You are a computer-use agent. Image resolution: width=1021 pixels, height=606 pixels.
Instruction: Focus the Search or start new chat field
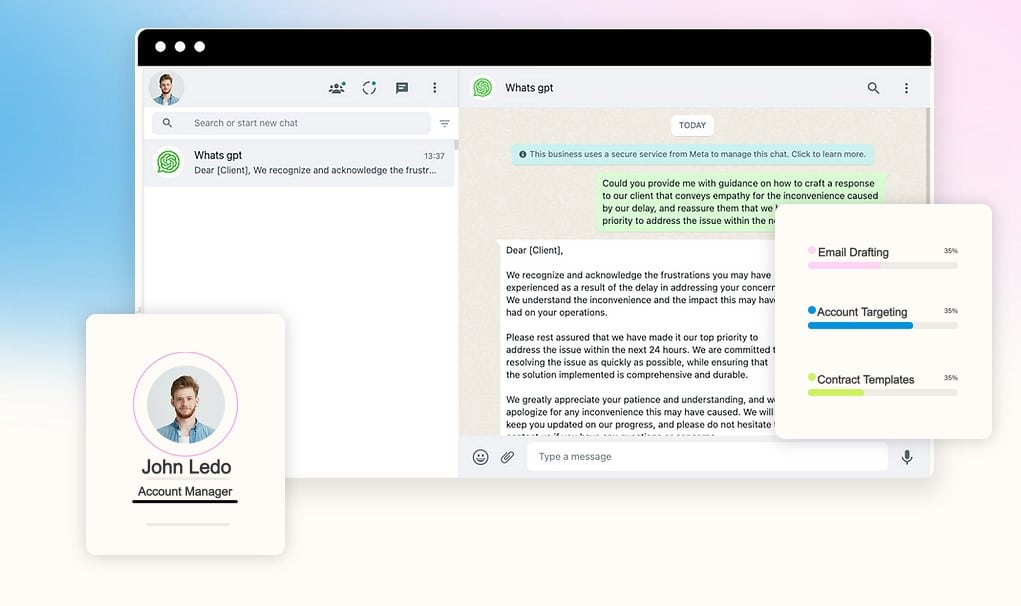(291, 123)
